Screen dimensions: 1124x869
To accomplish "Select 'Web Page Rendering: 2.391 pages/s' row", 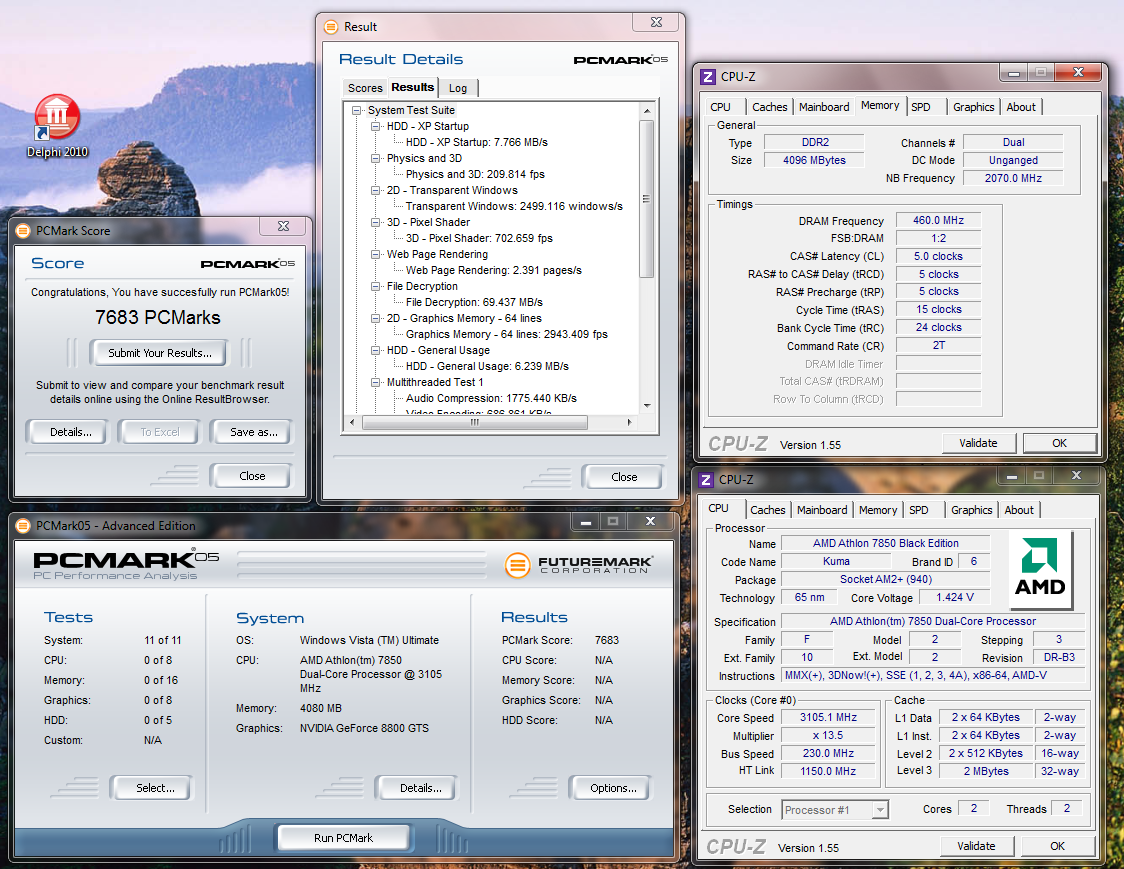I will tap(494, 270).
